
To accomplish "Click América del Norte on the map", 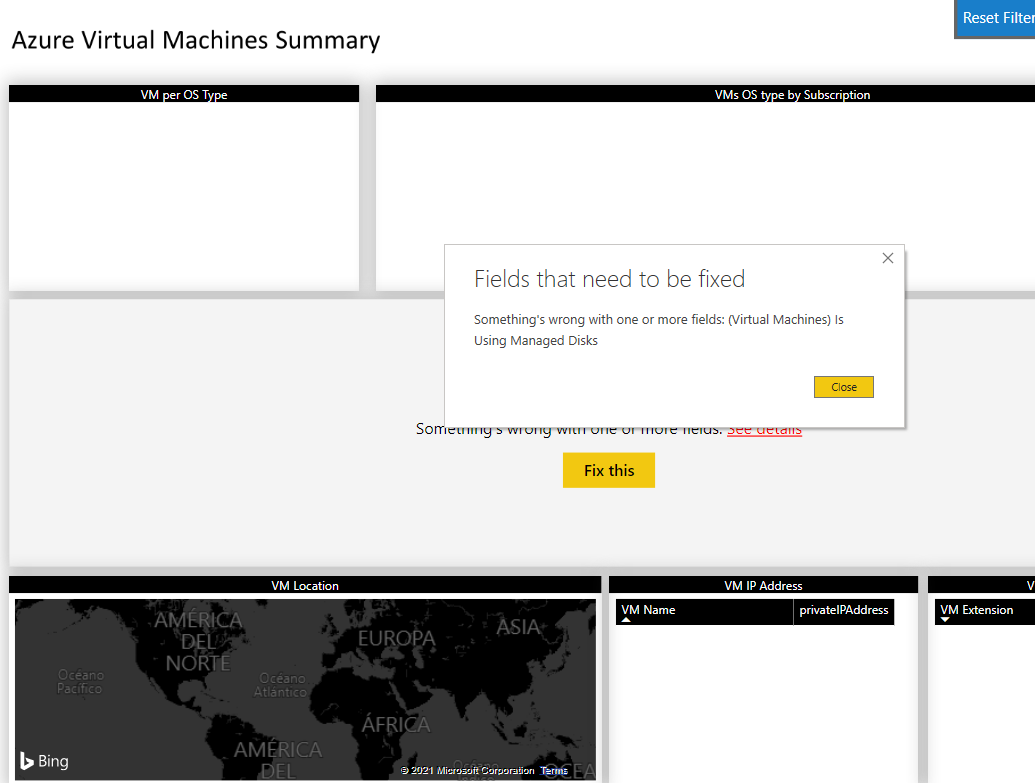I will point(198,641).
